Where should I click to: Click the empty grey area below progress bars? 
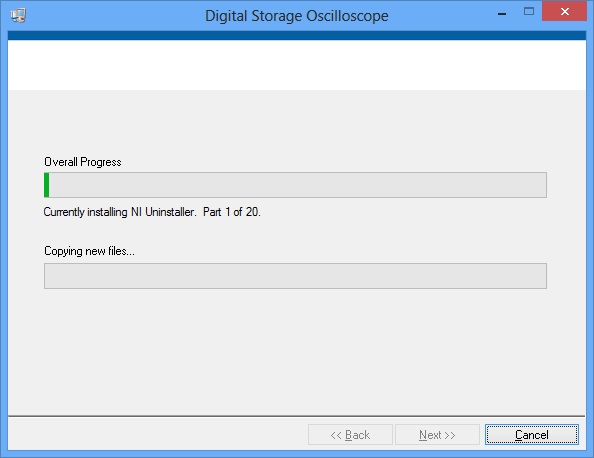point(297,350)
